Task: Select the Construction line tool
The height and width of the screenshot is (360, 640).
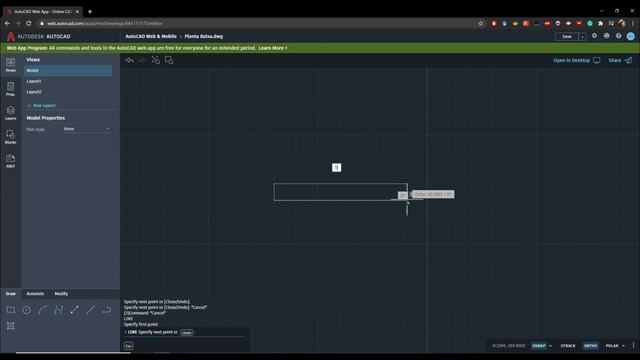Action: pos(90,310)
